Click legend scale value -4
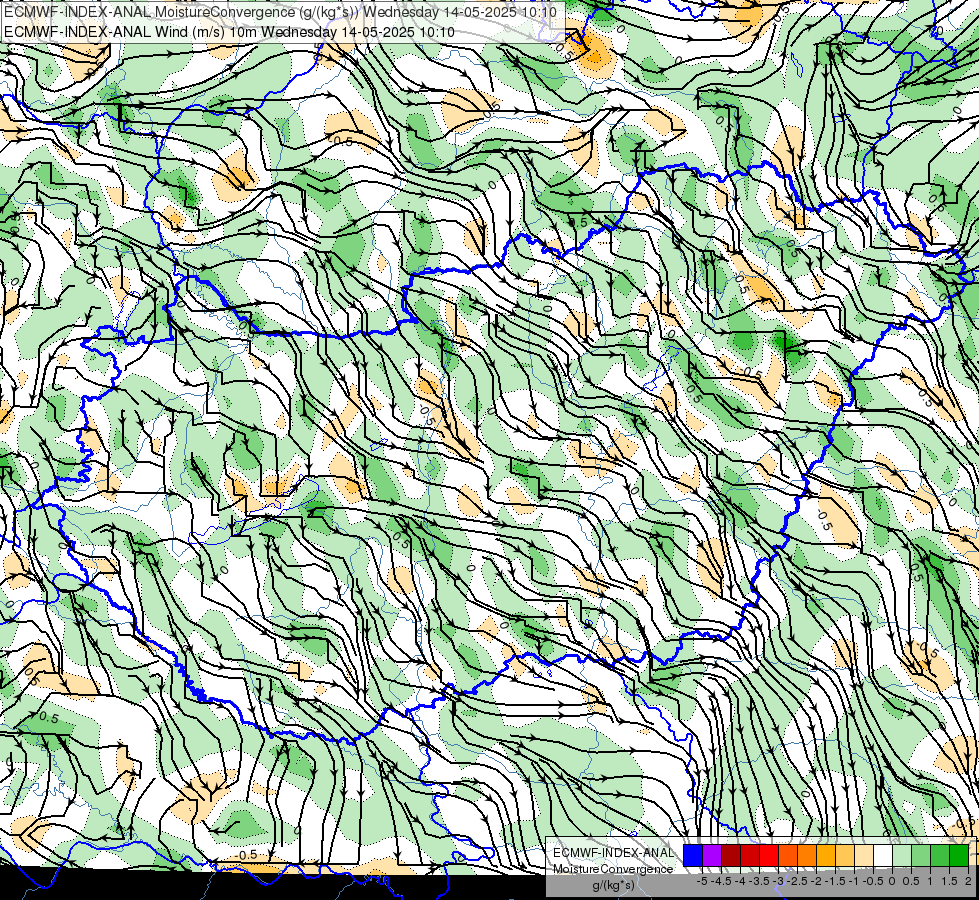 [x=740, y=881]
